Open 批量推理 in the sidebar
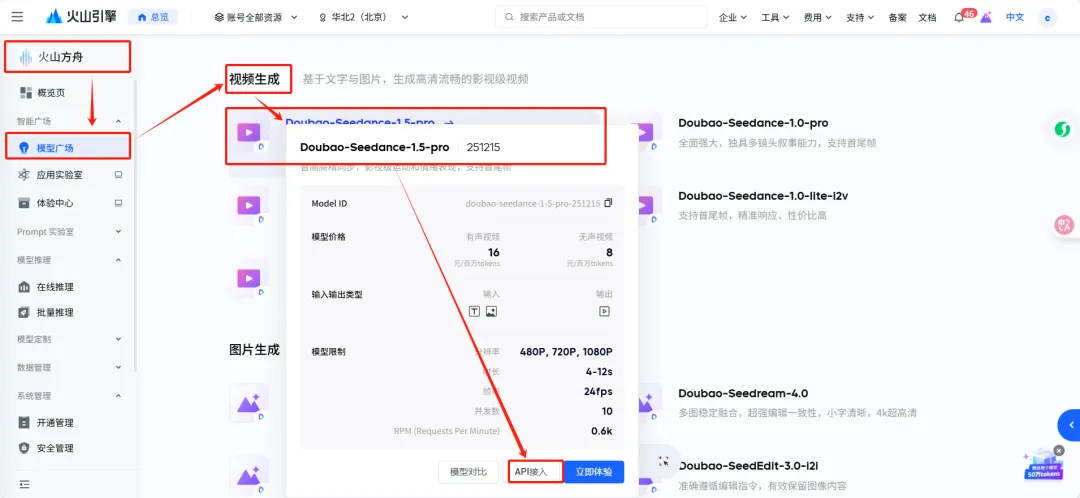The image size is (1080, 498). (x=55, y=312)
